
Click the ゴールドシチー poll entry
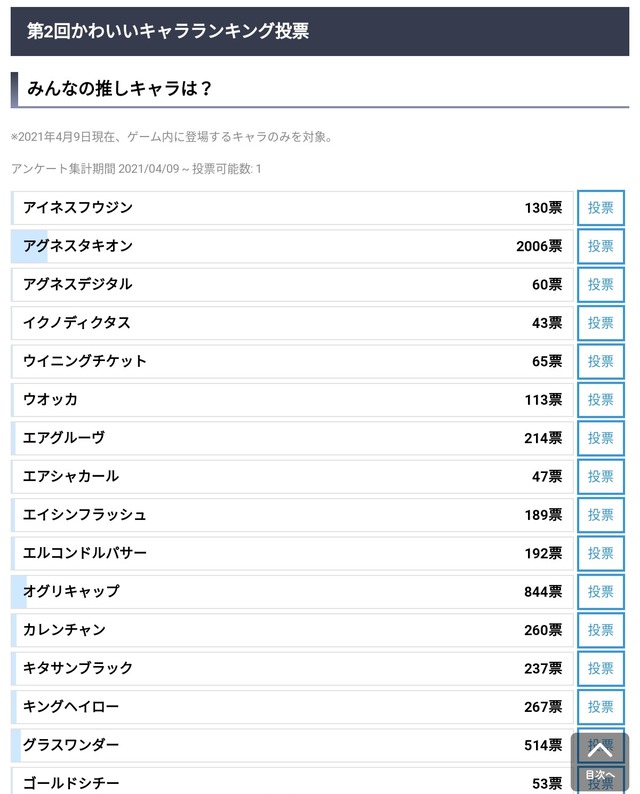(x=292, y=781)
